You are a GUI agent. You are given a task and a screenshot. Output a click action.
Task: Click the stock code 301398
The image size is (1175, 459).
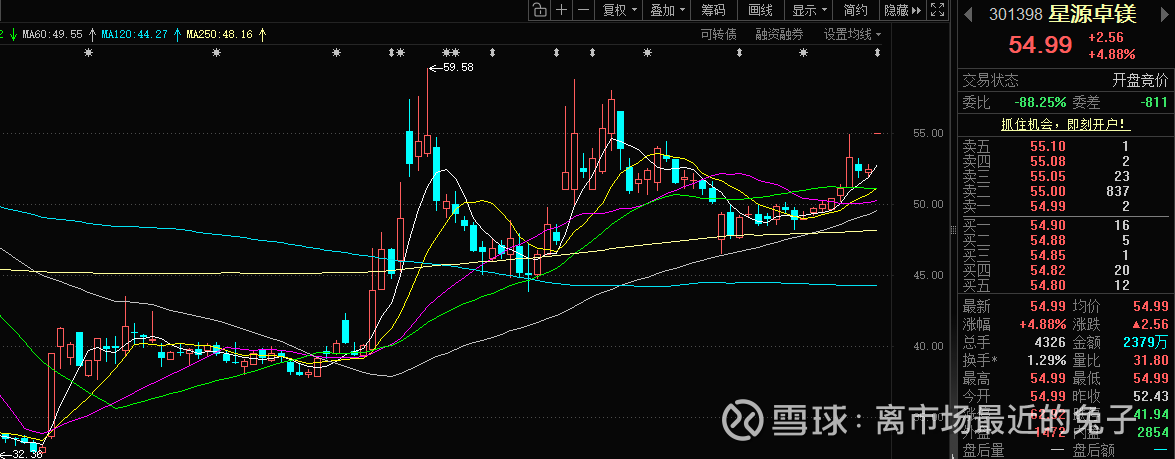click(1014, 14)
